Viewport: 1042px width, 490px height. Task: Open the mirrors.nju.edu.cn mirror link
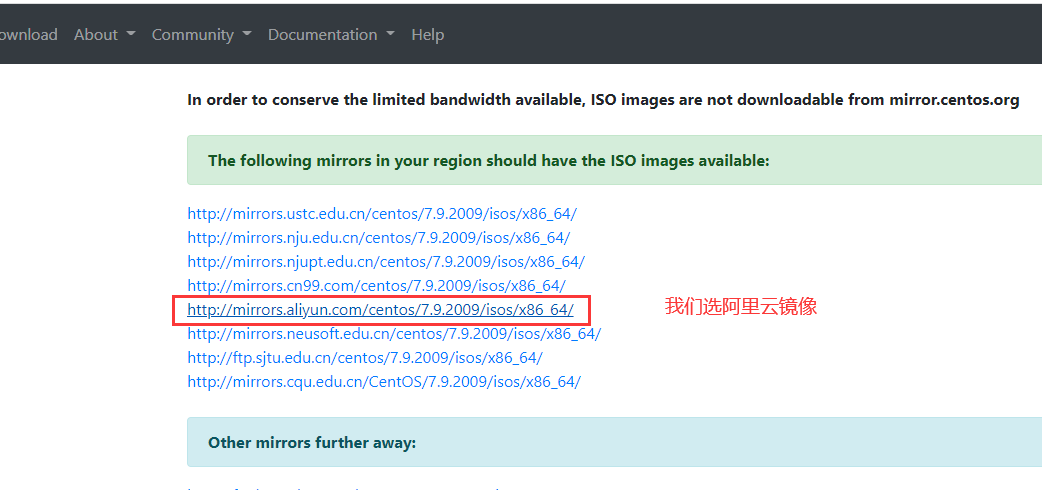click(379, 238)
